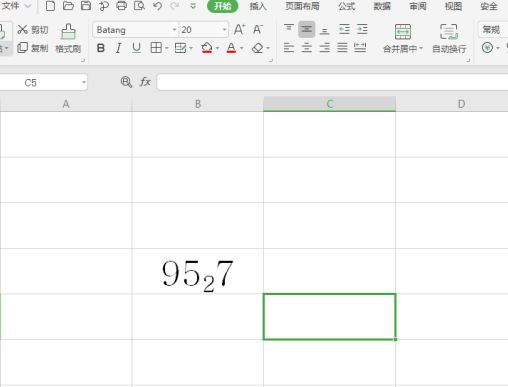Screen dimensions: 508x387
Task: Toggle automatic text wrapping (自动换行)
Action: coord(449,38)
